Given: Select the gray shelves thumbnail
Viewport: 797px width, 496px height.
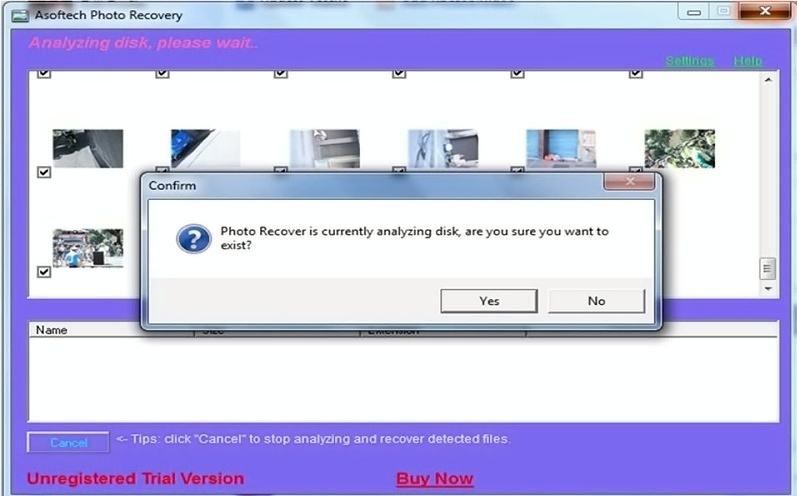Looking at the screenshot, I should [x=325, y=148].
